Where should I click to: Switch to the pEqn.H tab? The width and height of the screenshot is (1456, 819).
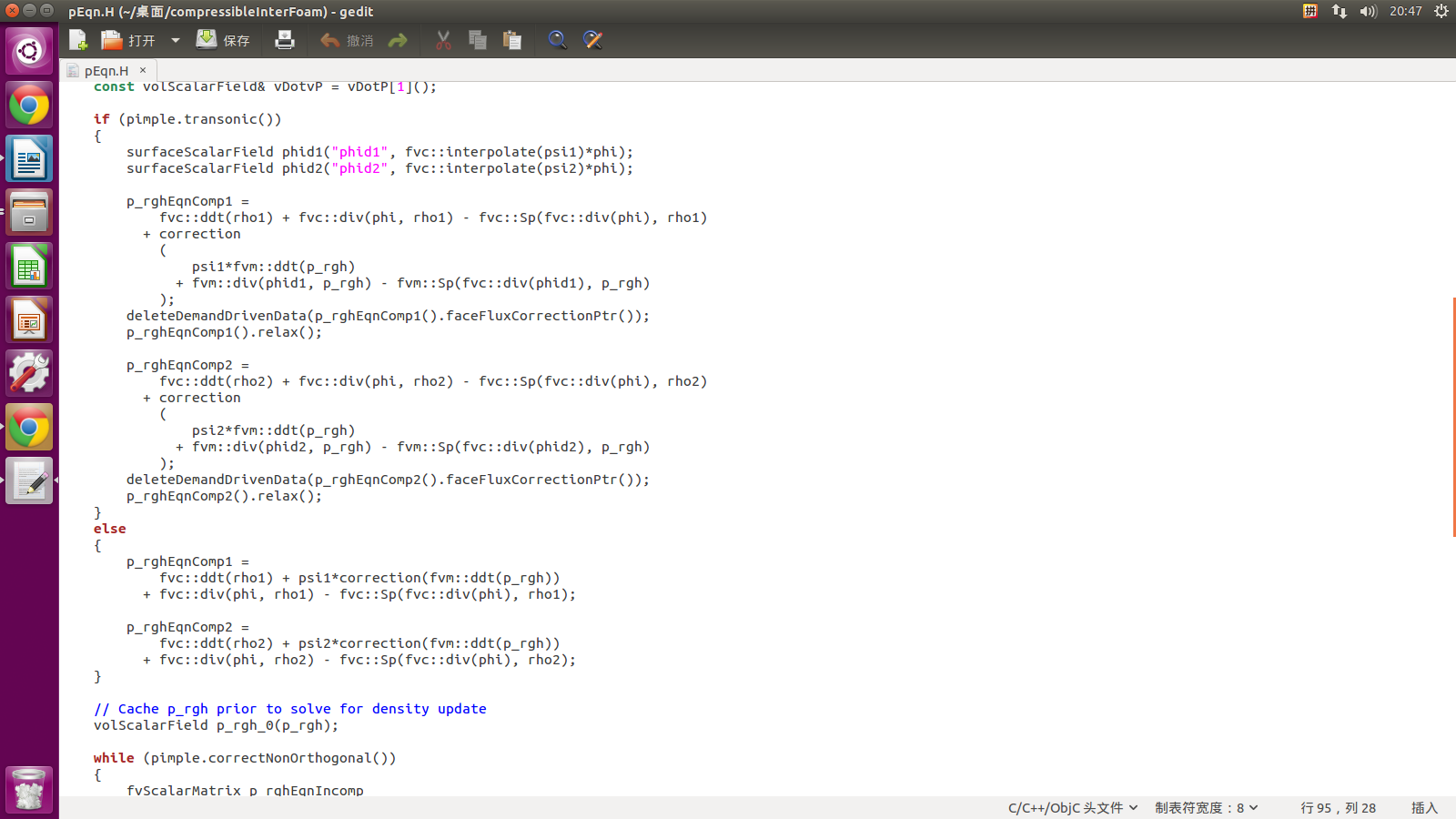click(106, 71)
